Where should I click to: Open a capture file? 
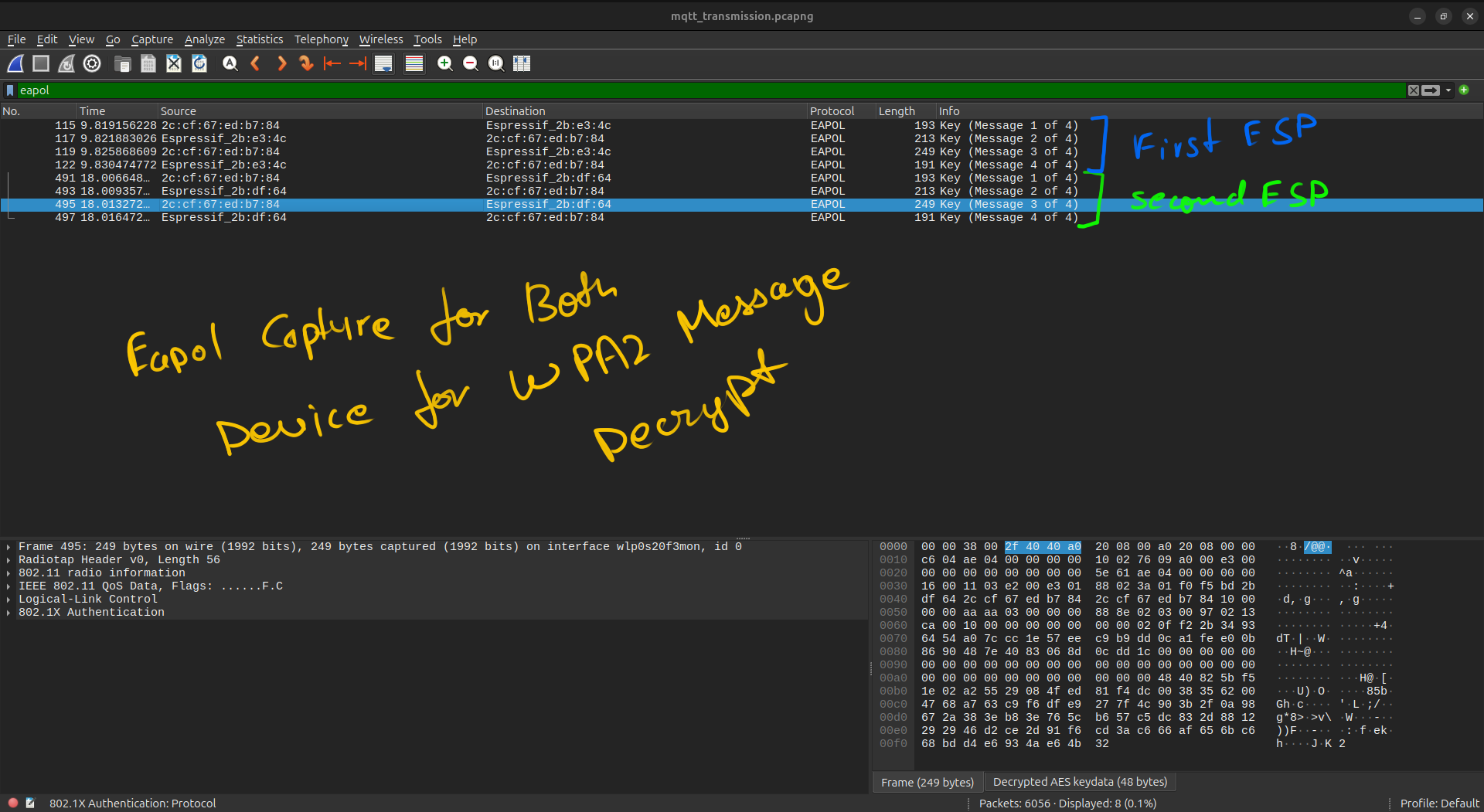click(122, 63)
